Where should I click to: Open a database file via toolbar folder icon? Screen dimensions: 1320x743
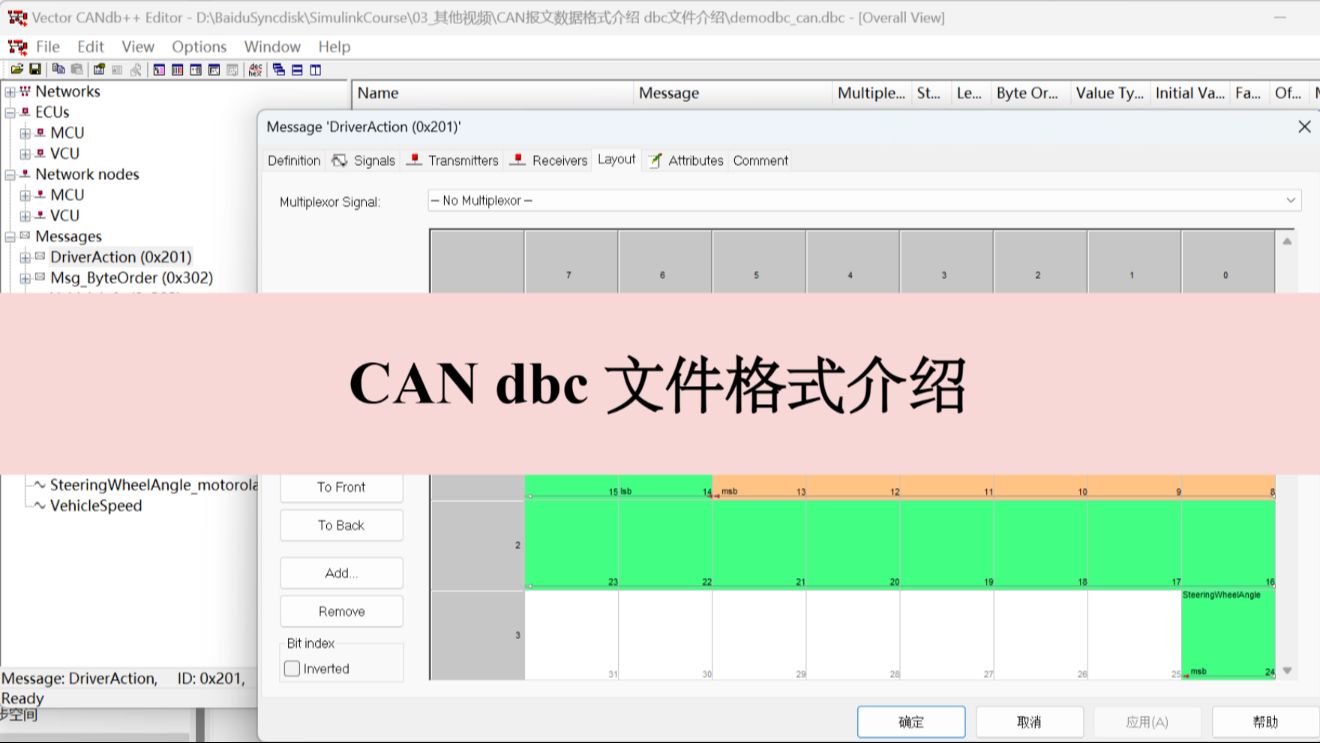pyautogui.click(x=17, y=69)
